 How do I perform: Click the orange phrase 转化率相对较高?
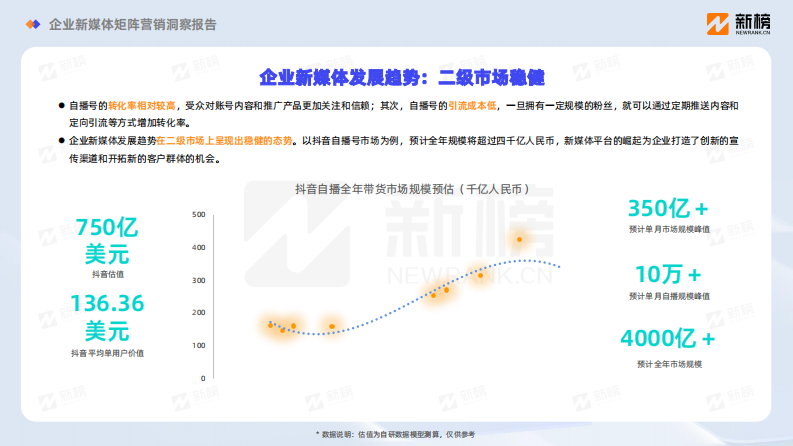142,106
